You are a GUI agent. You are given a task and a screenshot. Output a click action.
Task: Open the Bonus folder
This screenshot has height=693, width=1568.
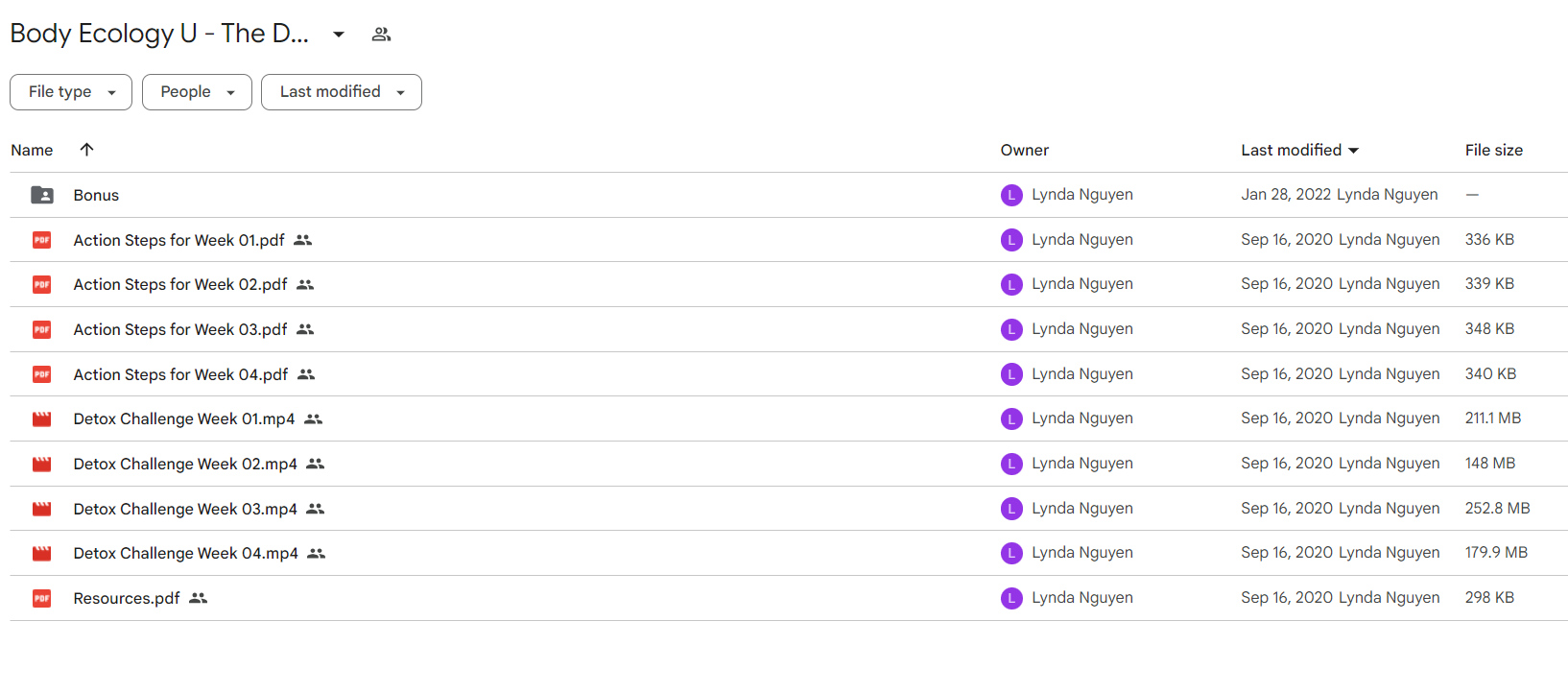click(96, 195)
